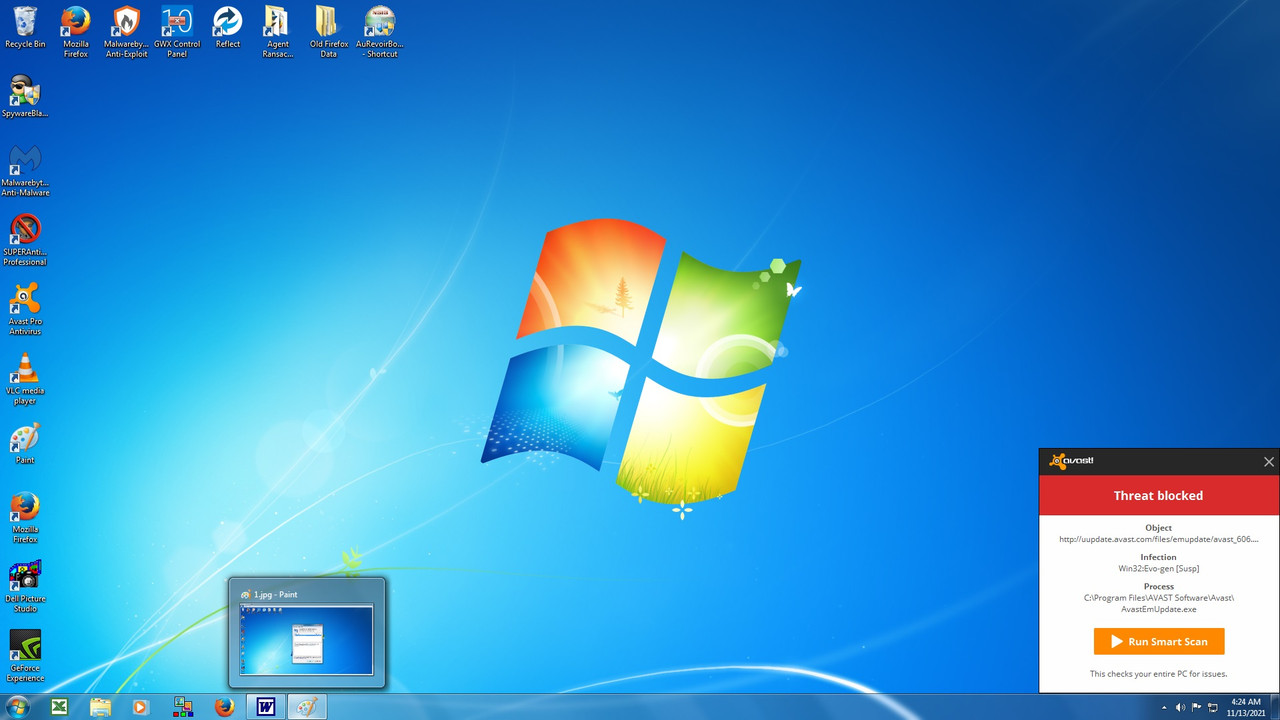Click the Dell Picture Studio icon
Viewport: 1280px width, 720px height.
[x=25, y=586]
